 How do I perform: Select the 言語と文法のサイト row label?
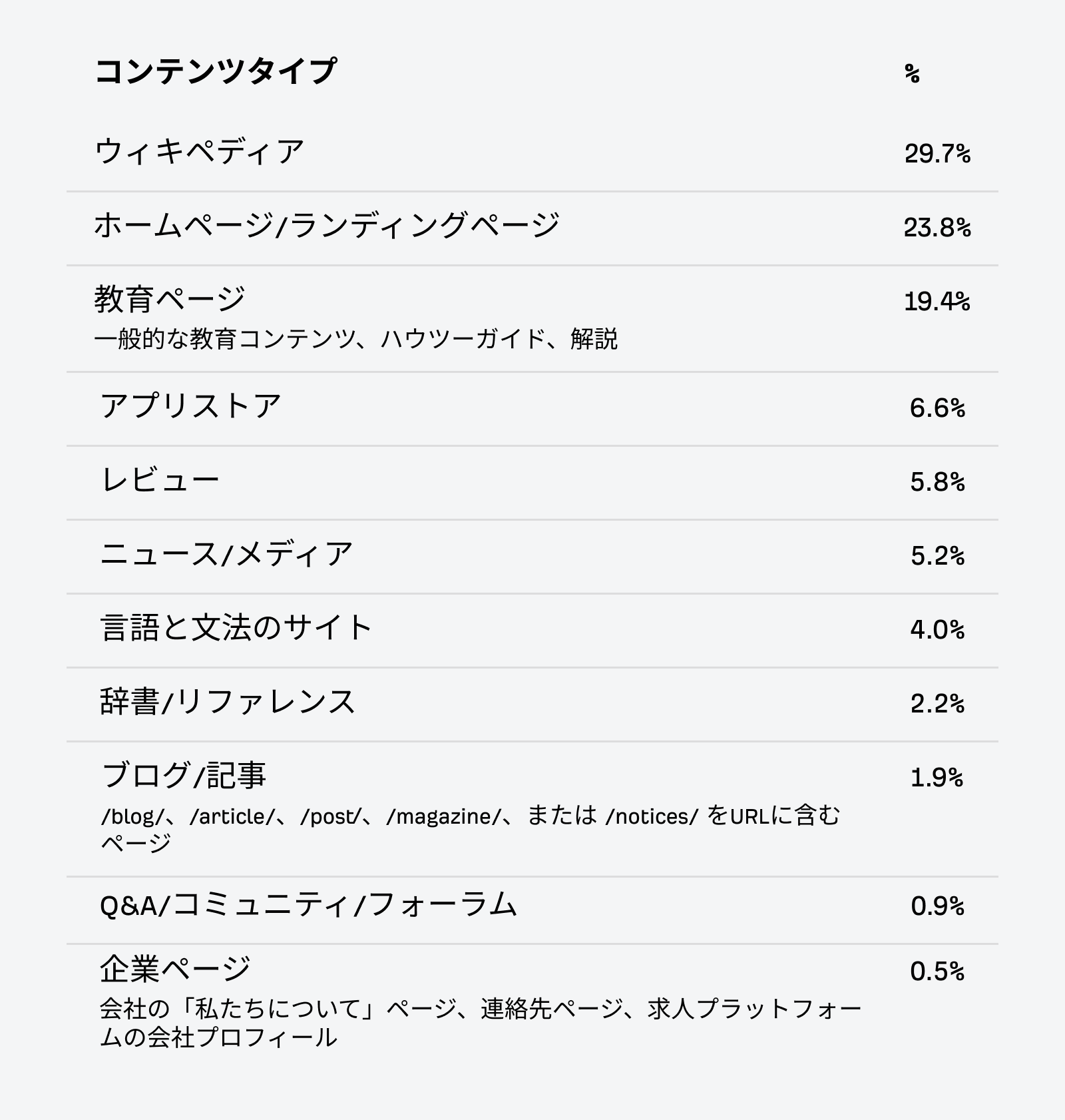click(236, 628)
